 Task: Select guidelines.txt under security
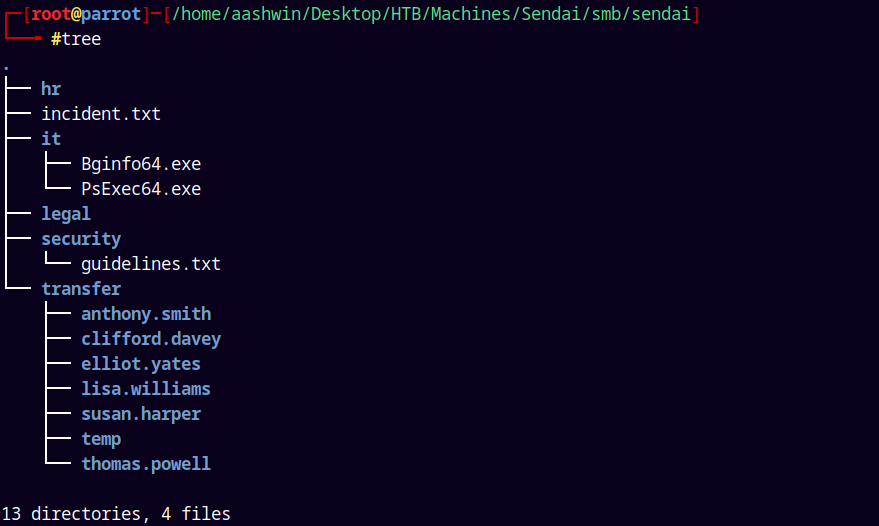click(151, 264)
